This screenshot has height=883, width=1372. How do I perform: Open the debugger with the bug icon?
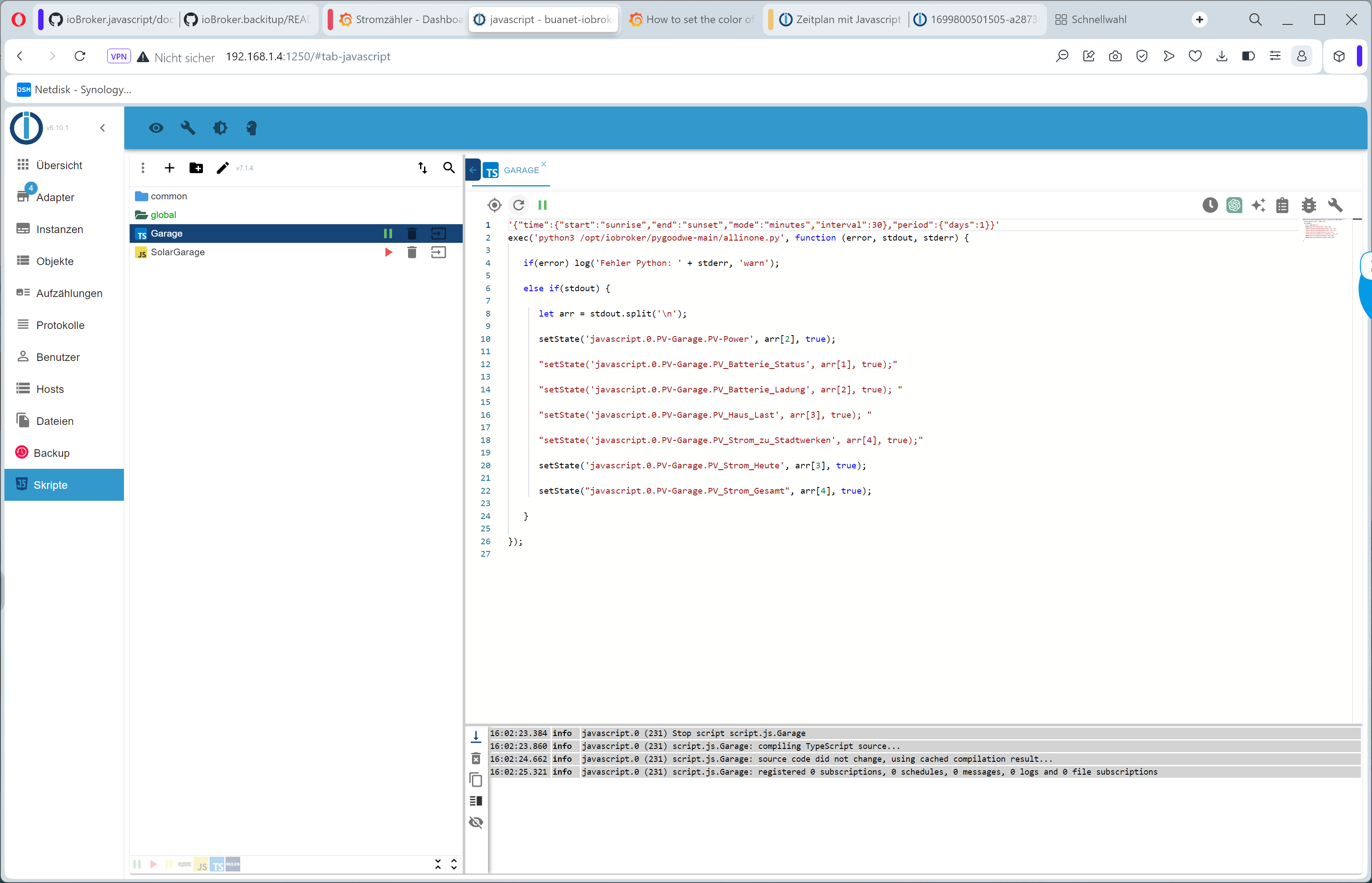pos(1309,205)
